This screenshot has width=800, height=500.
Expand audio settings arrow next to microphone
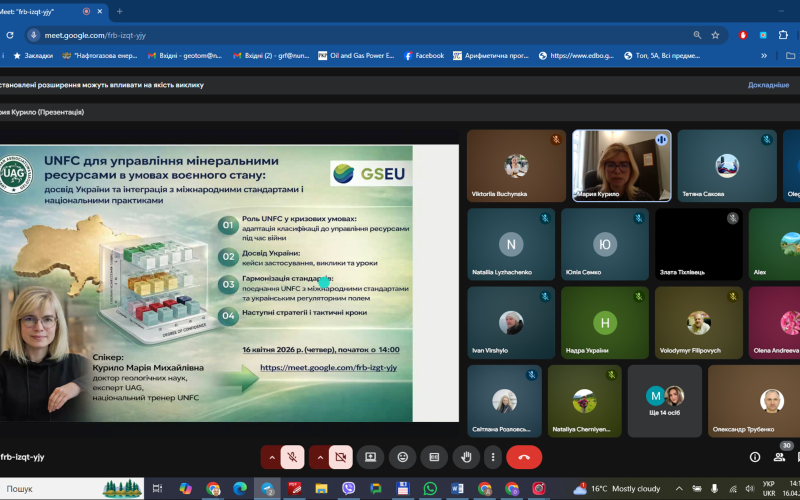coord(271,457)
